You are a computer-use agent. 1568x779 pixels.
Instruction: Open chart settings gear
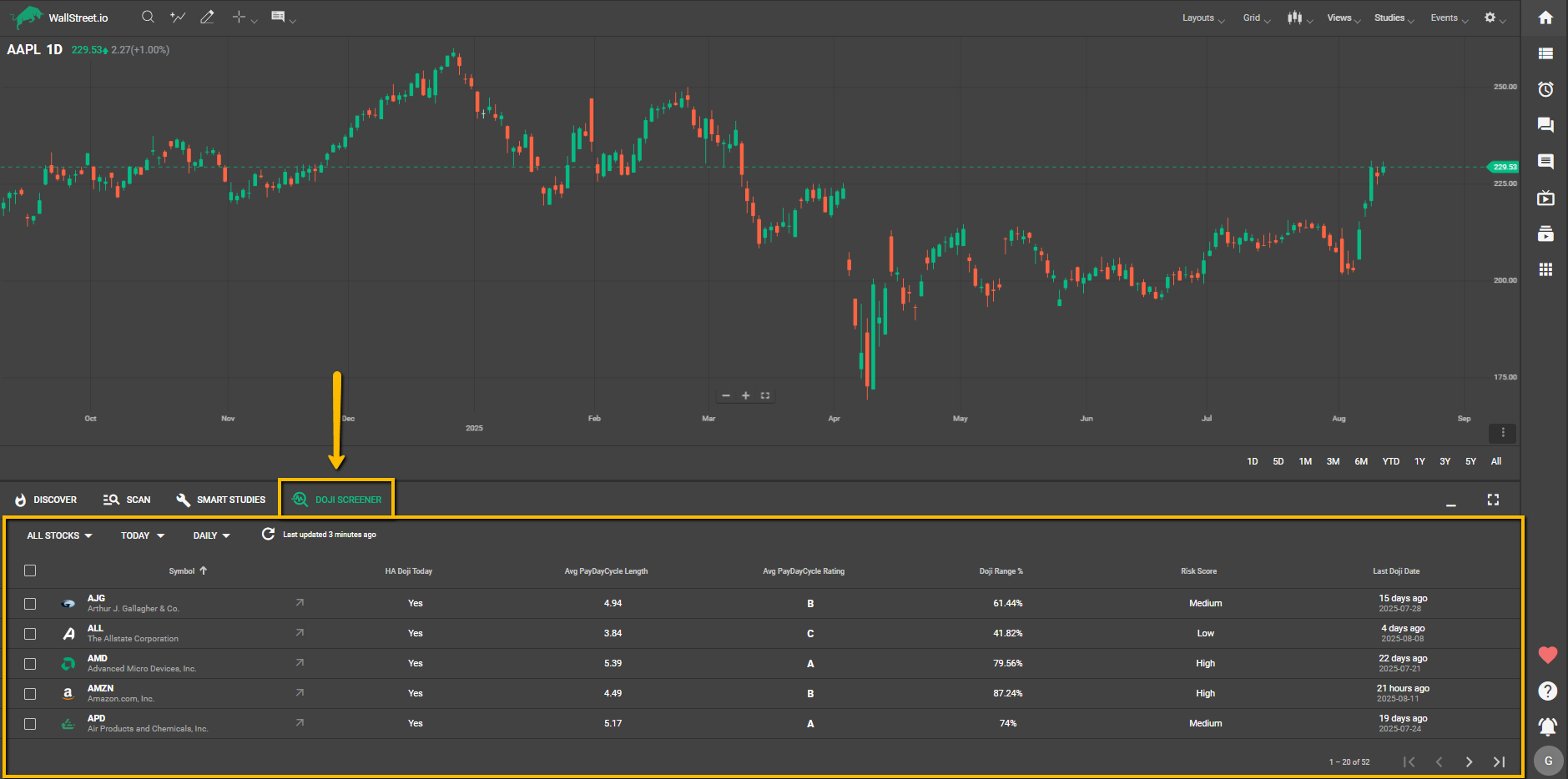coord(1490,17)
